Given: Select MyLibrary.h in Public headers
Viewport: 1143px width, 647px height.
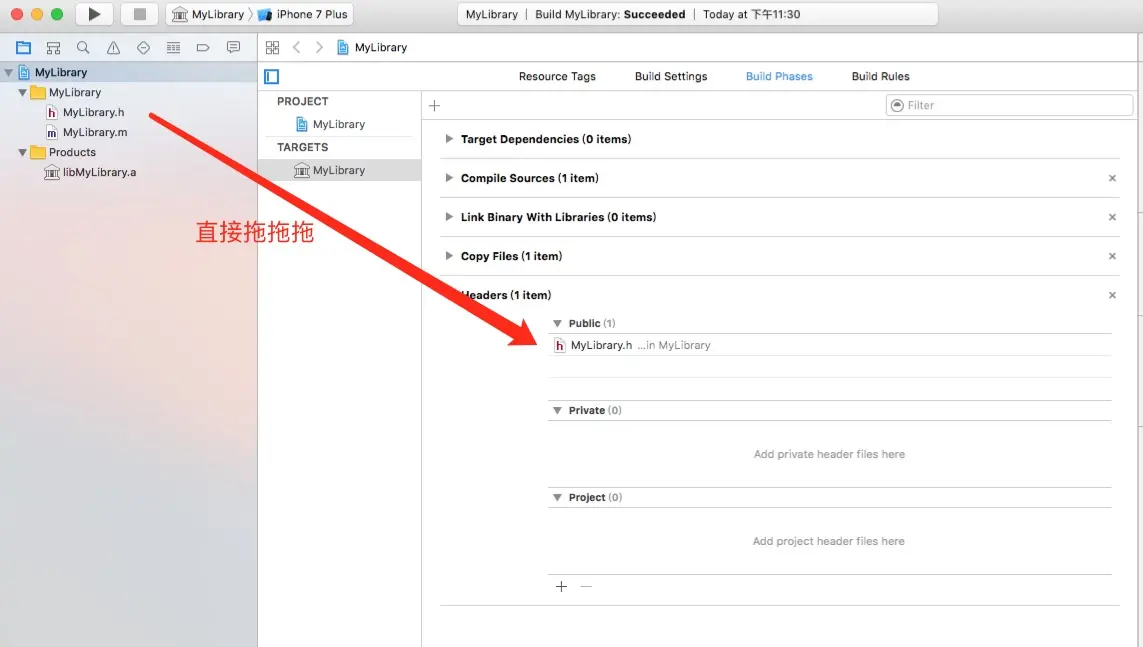Looking at the screenshot, I should coord(830,345).
